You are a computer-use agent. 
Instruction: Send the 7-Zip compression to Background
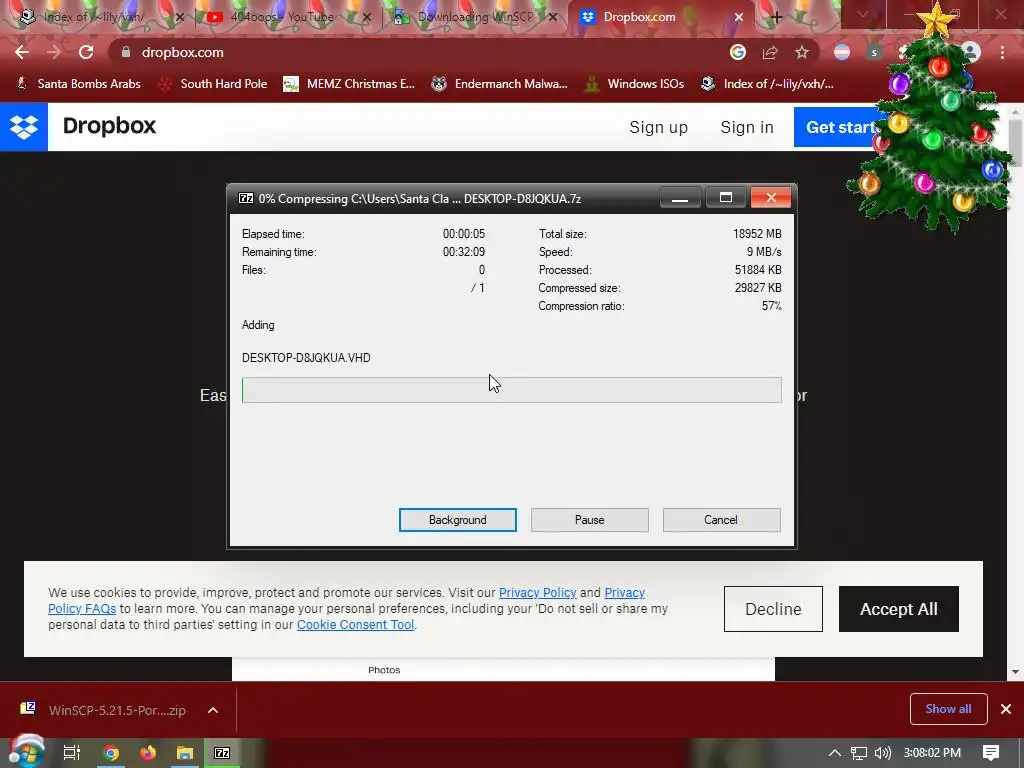tap(457, 520)
